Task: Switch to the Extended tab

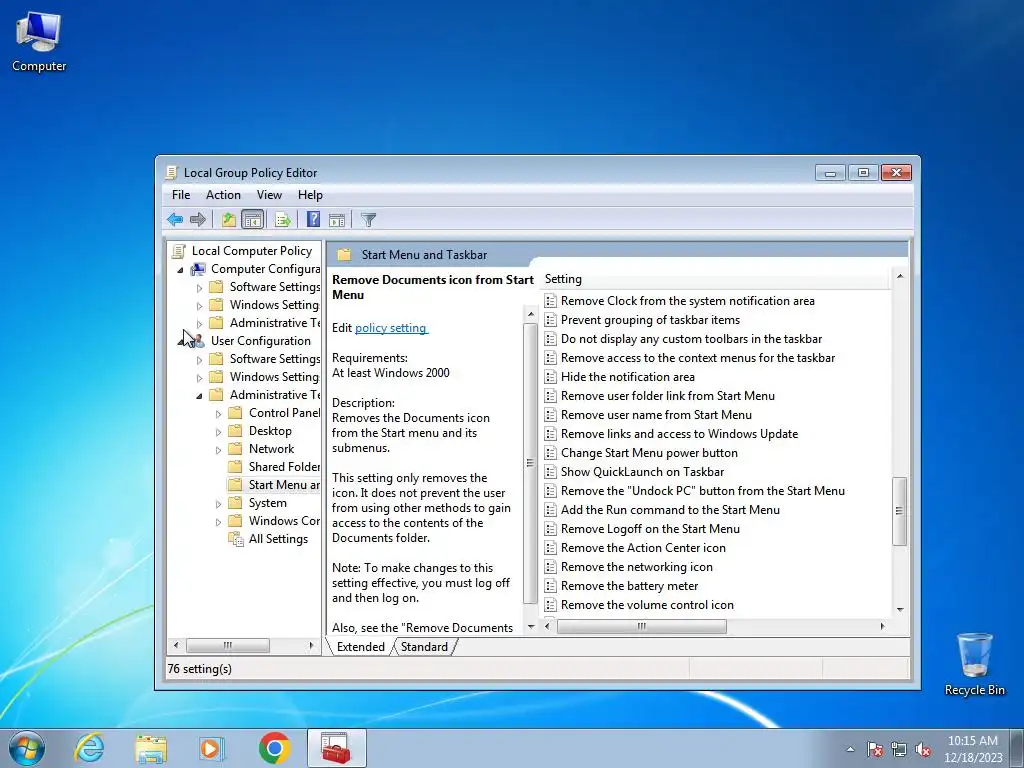Action: tap(360, 647)
